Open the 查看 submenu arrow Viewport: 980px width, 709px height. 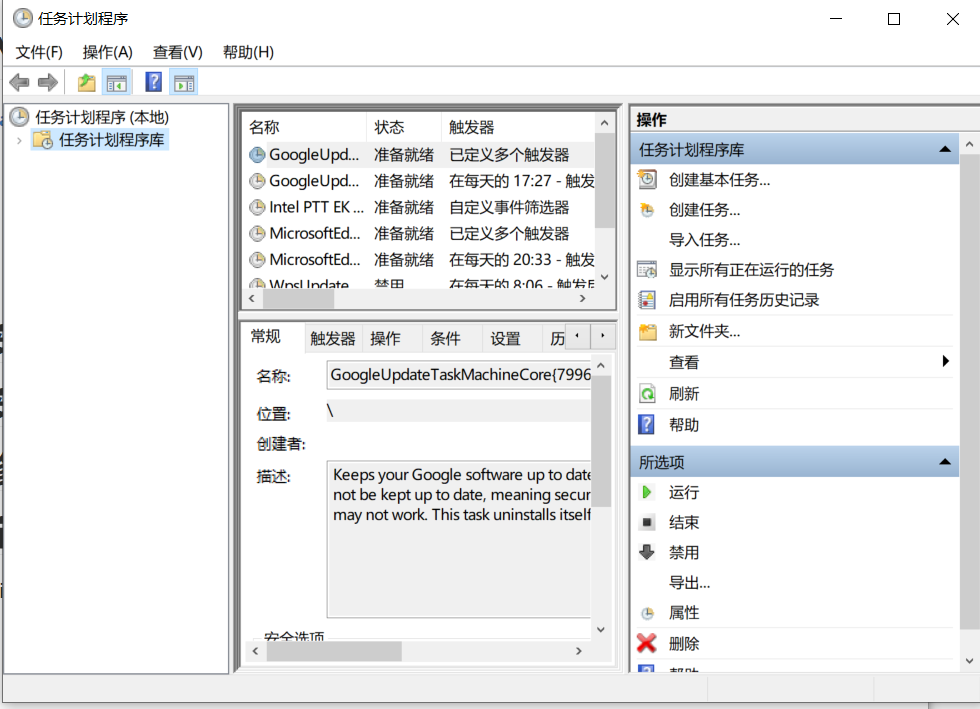click(946, 361)
